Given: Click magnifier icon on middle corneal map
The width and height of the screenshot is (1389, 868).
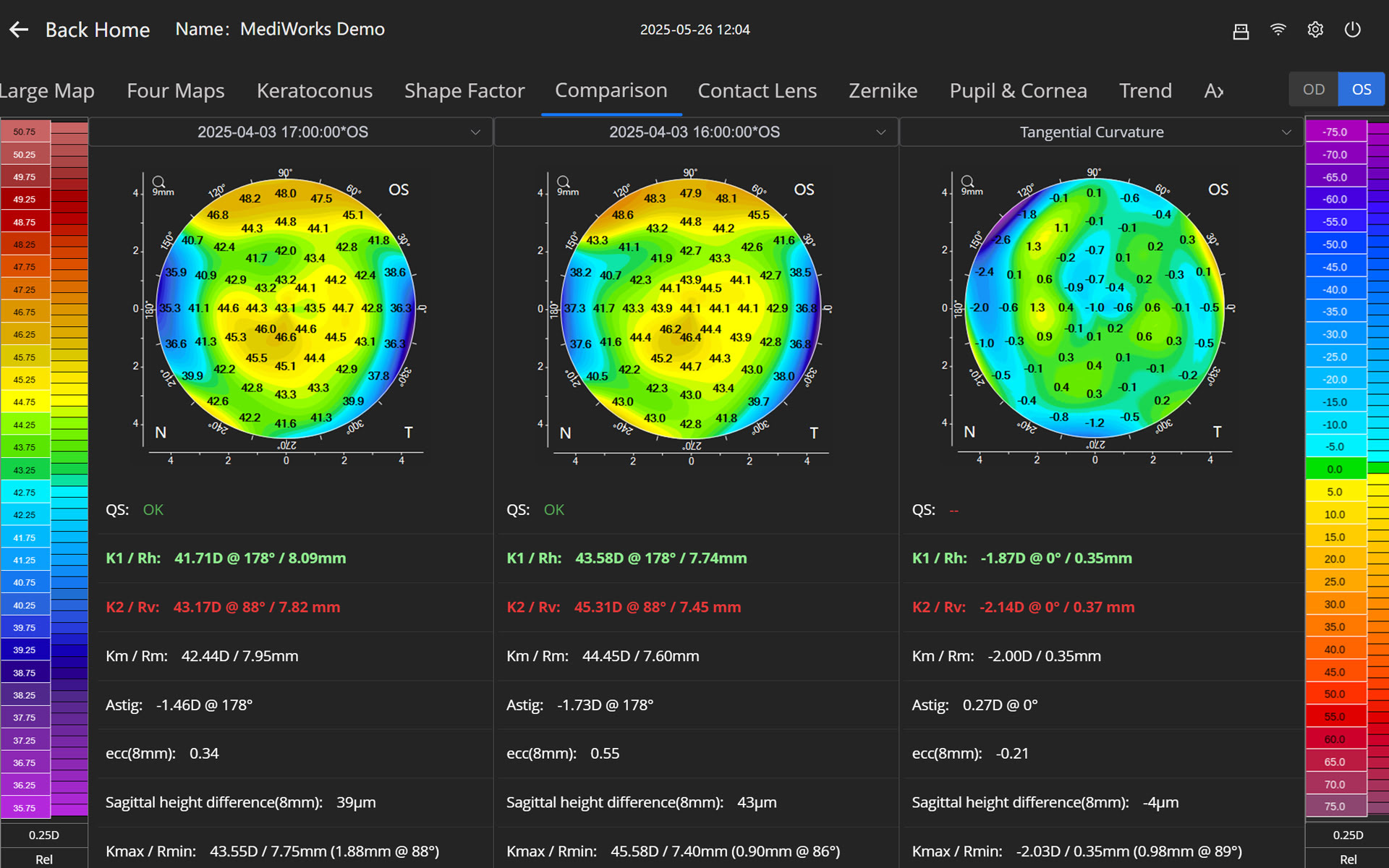Looking at the screenshot, I should 563,182.
